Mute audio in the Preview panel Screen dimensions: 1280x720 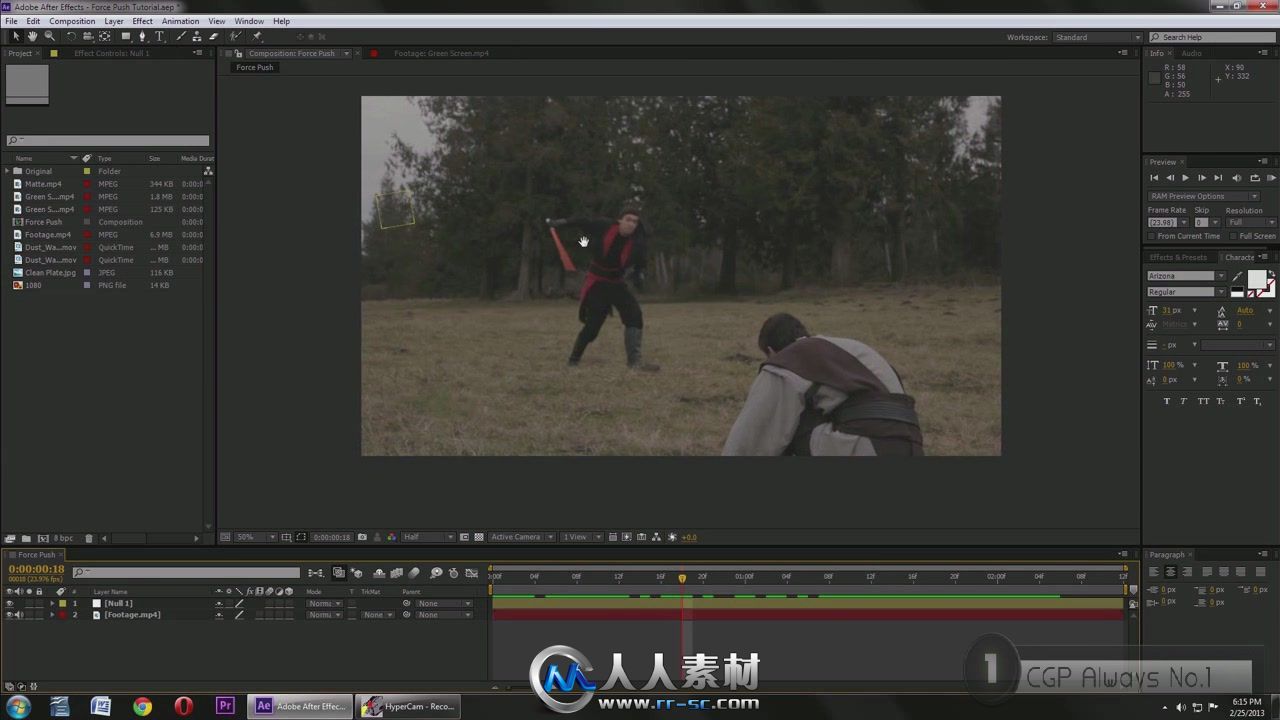(1237, 178)
